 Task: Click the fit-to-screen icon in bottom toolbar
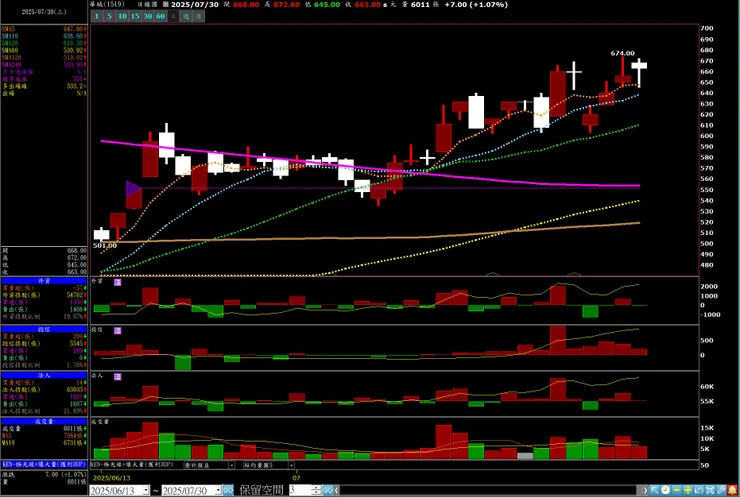coord(709,490)
